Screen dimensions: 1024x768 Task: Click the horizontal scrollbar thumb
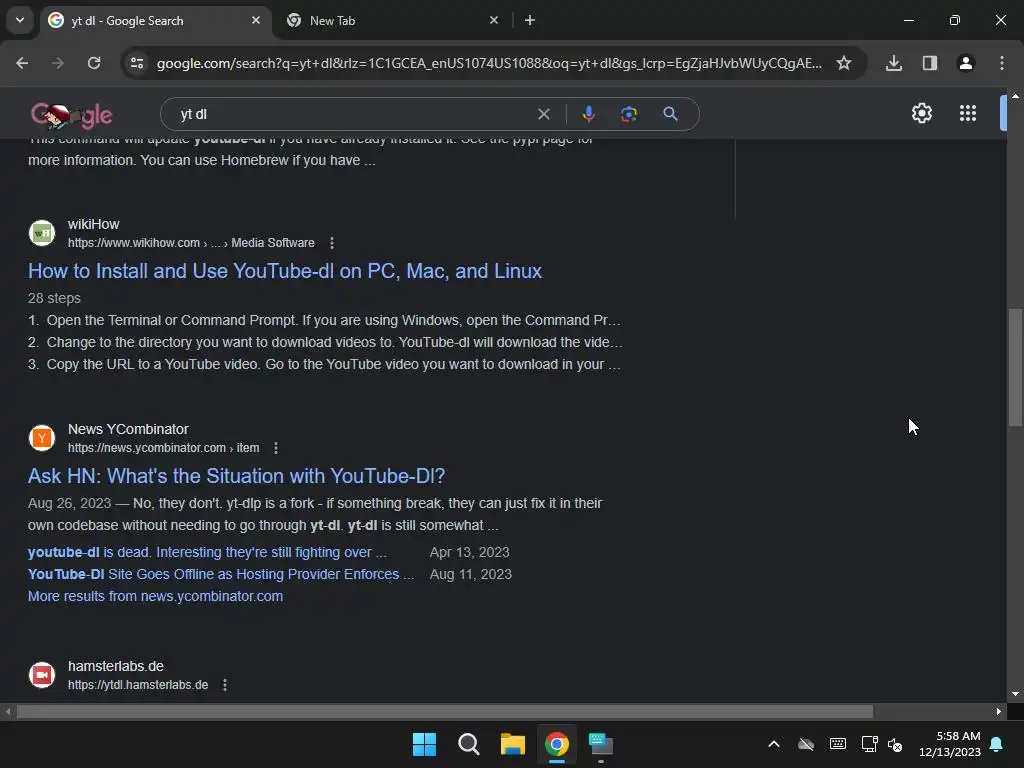(x=445, y=711)
